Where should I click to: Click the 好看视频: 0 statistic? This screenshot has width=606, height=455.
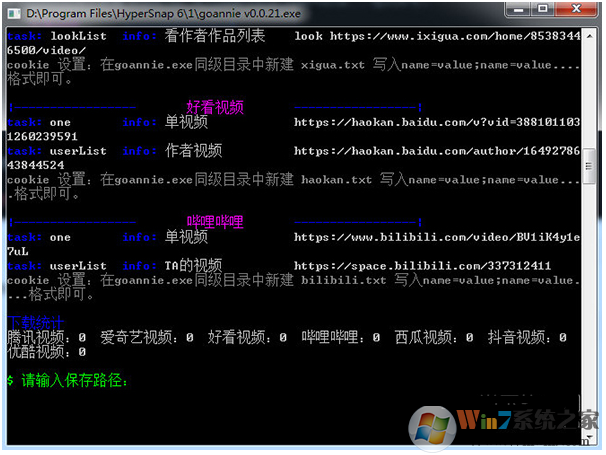(247, 337)
